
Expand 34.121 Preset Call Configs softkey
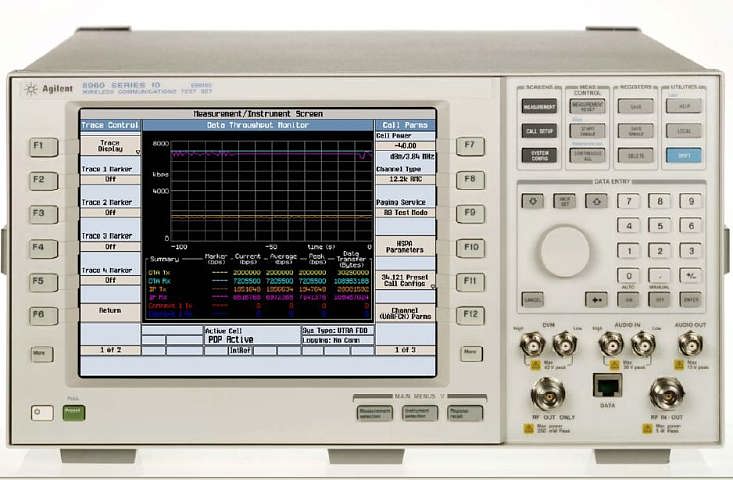coord(404,280)
